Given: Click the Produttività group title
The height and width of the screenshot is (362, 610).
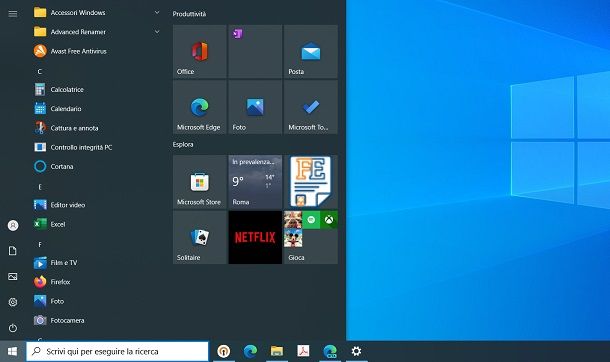Looking at the screenshot, I should tap(189, 14).
